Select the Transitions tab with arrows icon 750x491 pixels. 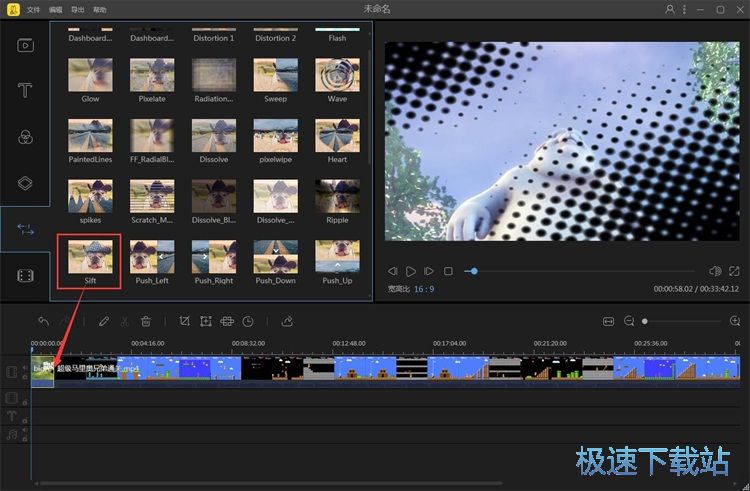[25, 229]
